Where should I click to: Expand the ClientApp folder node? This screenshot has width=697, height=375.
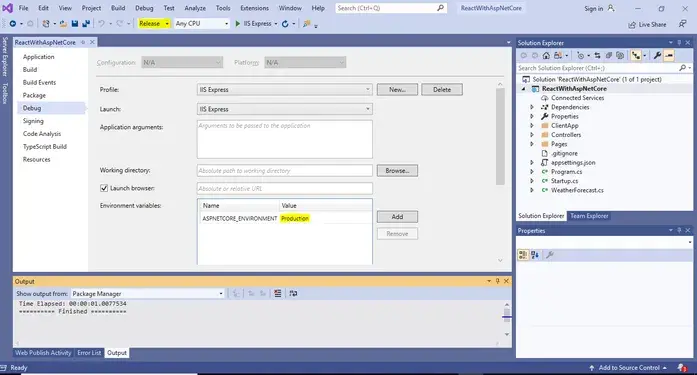(x=532, y=126)
